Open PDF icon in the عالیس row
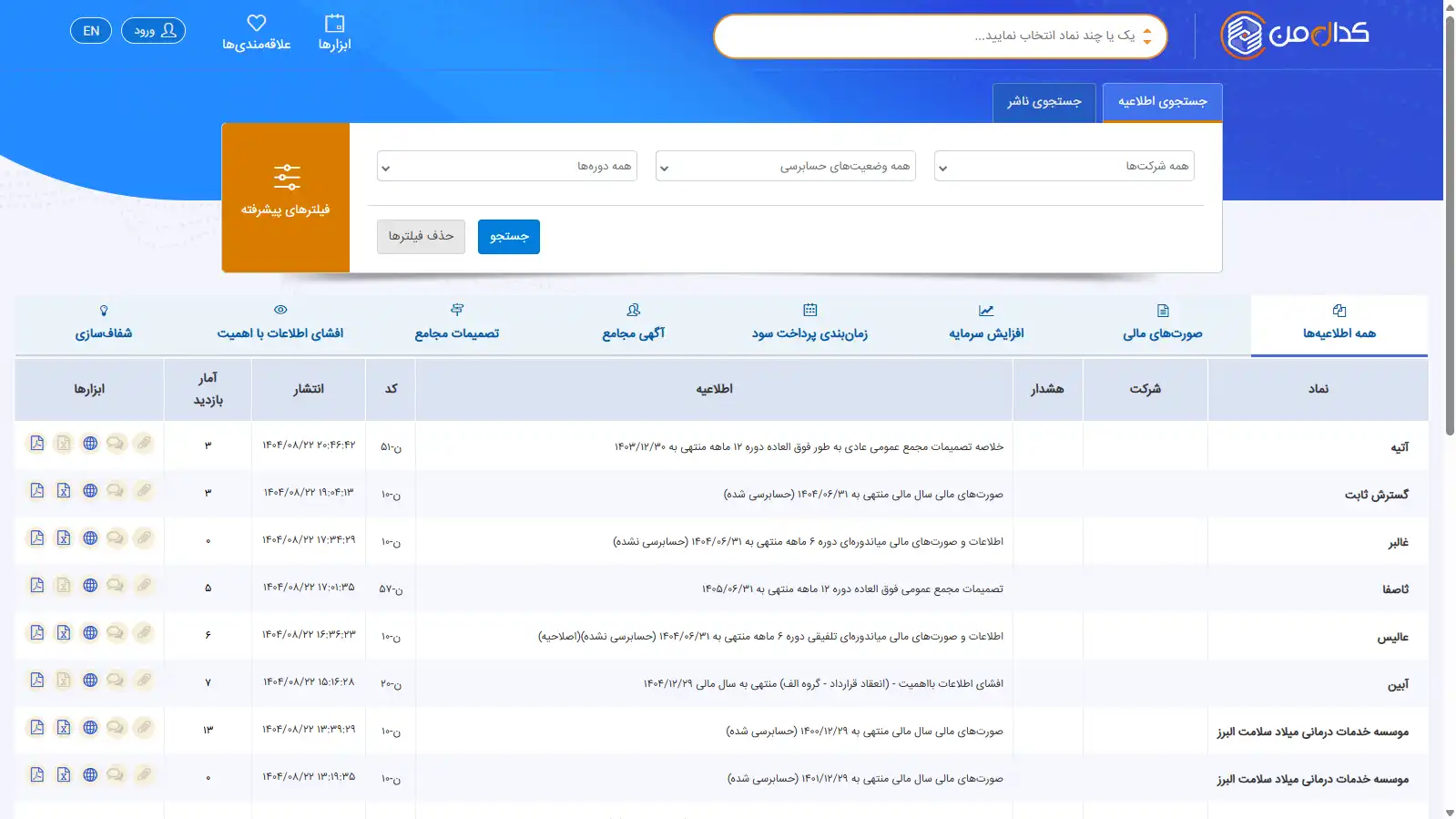 tap(36, 633)
